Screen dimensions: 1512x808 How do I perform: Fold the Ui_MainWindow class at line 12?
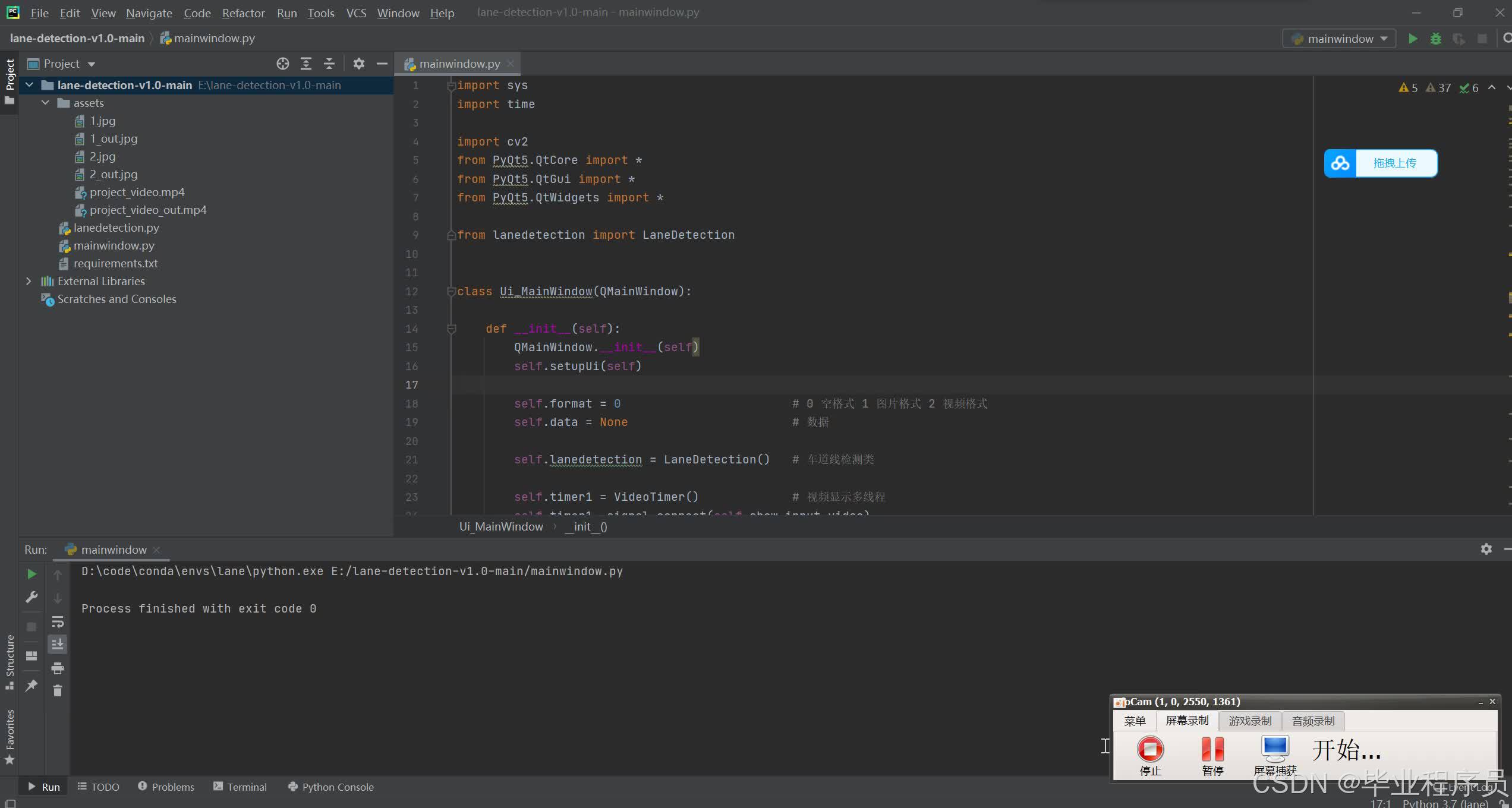tap(451, 292)
